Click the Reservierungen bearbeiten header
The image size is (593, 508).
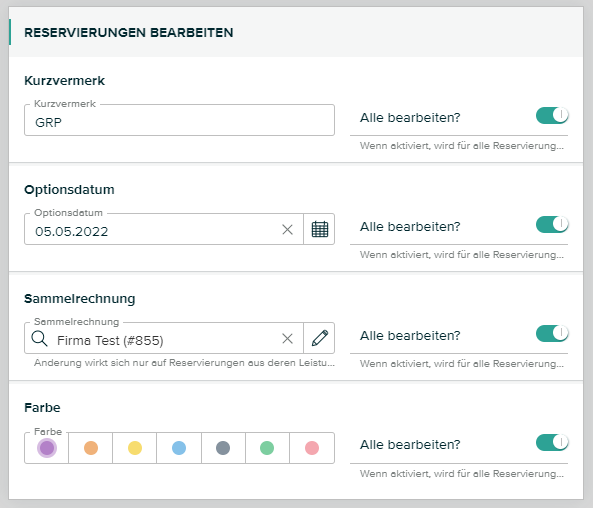tap(129, 33)
